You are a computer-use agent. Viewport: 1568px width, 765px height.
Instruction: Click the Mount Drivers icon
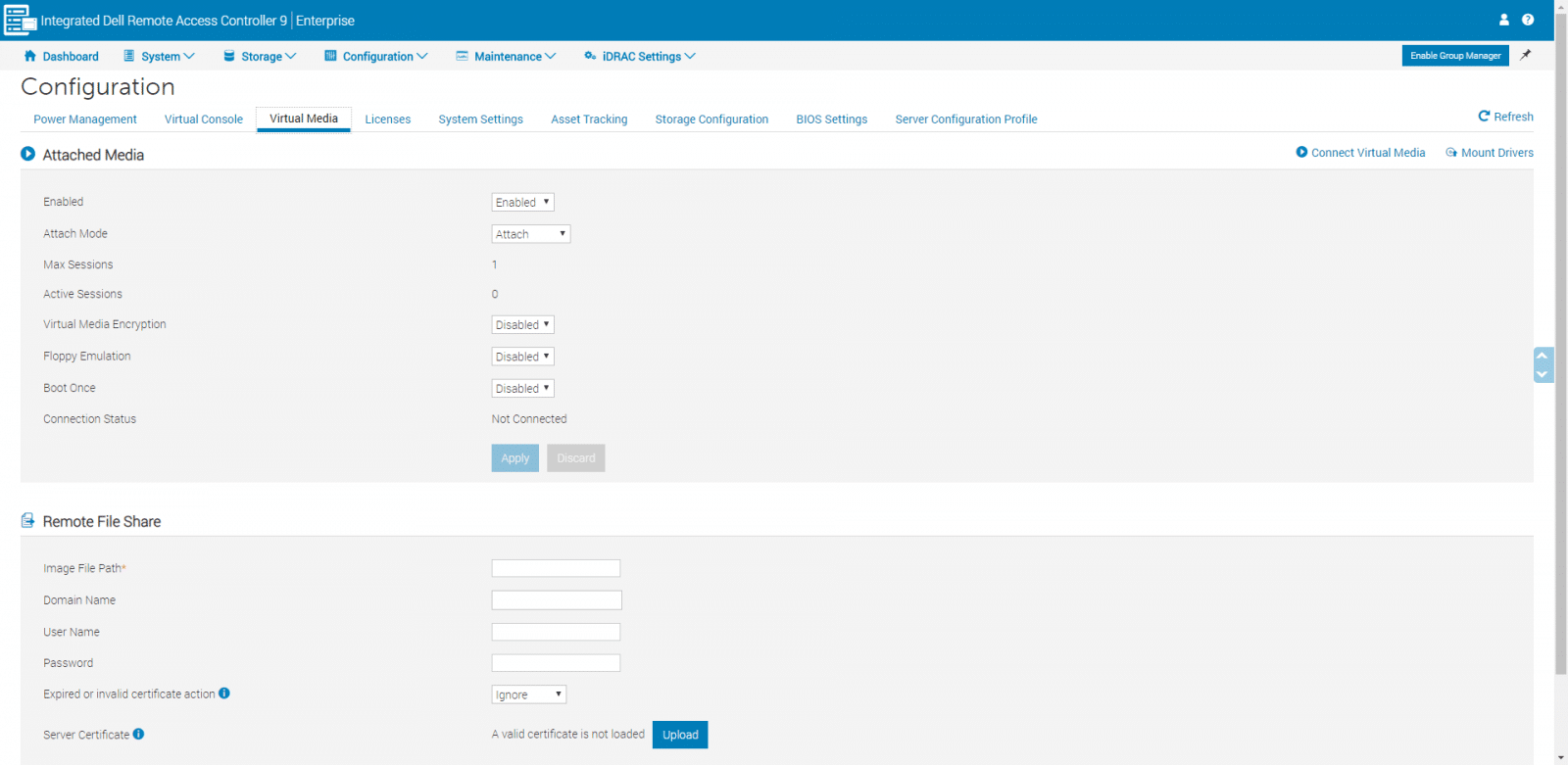pos(1451,152)
